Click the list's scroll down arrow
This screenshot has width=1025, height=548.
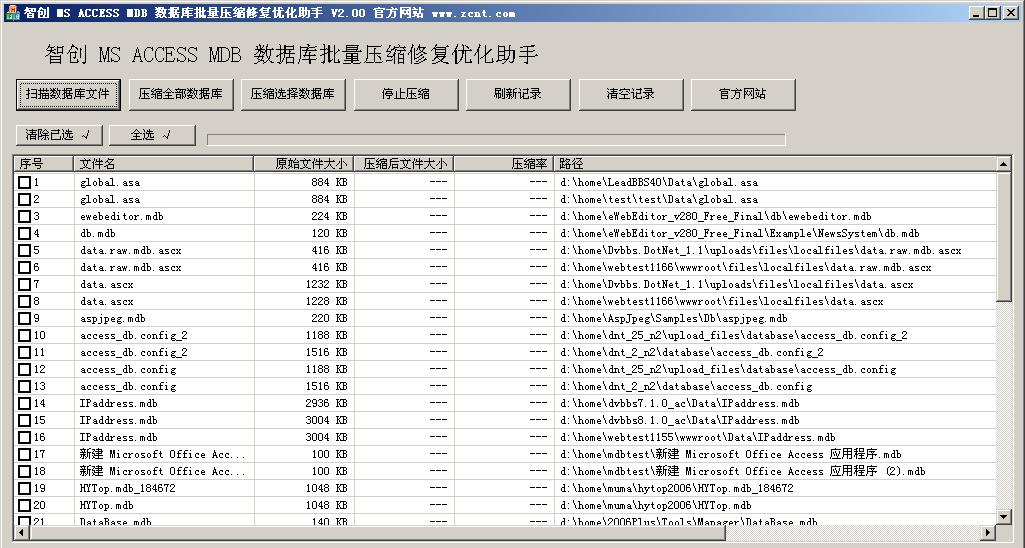(1004, 517)
